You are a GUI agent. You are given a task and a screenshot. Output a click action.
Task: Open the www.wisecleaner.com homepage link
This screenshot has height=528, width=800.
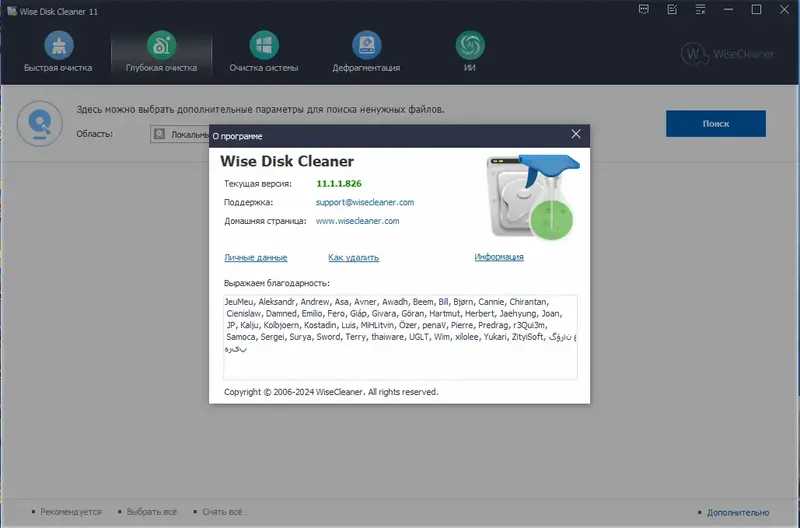357,221
